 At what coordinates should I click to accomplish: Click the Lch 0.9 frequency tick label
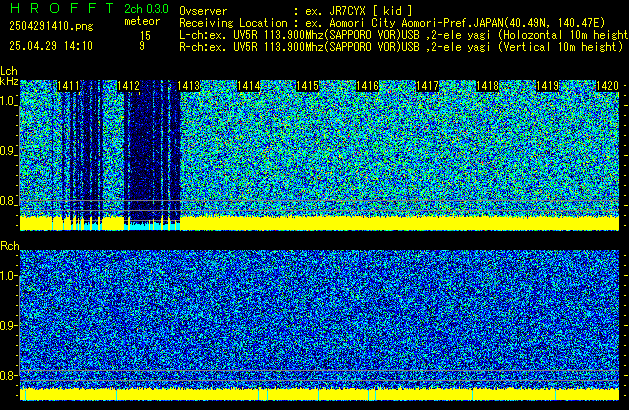point(8,151)
